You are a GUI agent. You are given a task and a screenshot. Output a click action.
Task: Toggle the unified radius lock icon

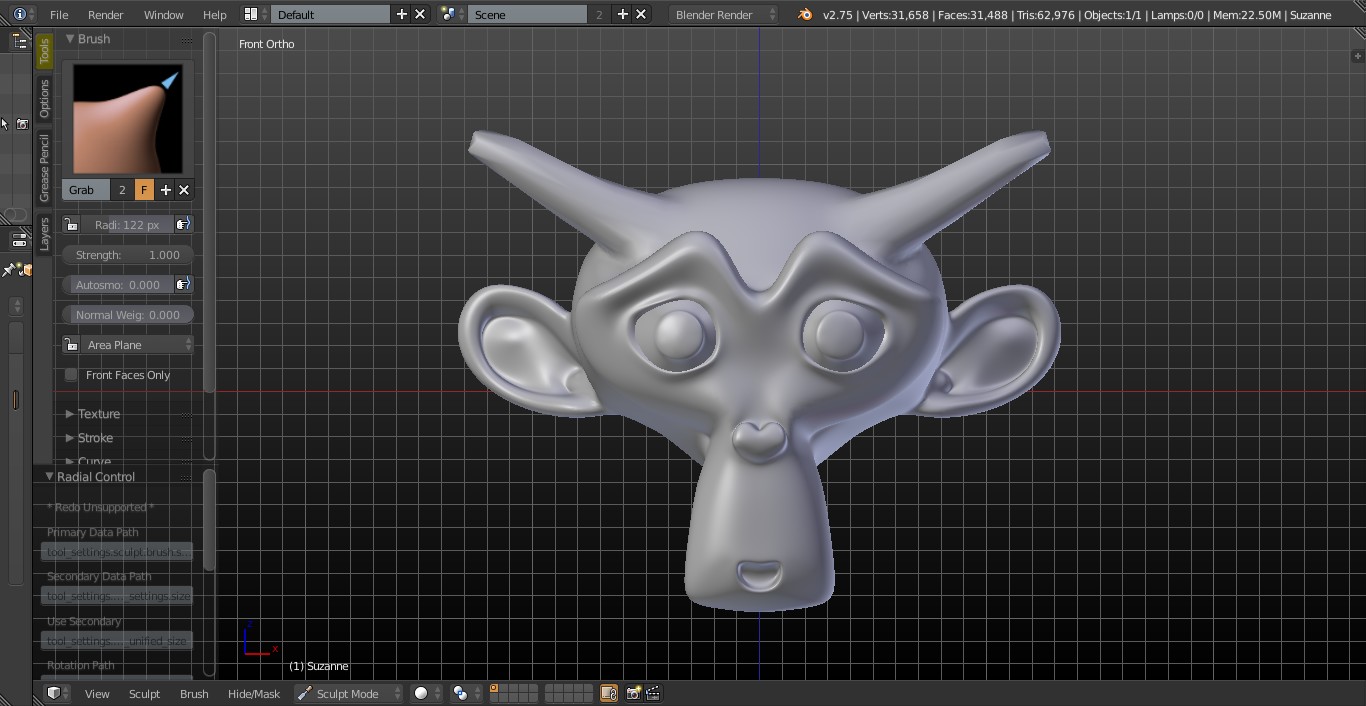tap(71, 225)
